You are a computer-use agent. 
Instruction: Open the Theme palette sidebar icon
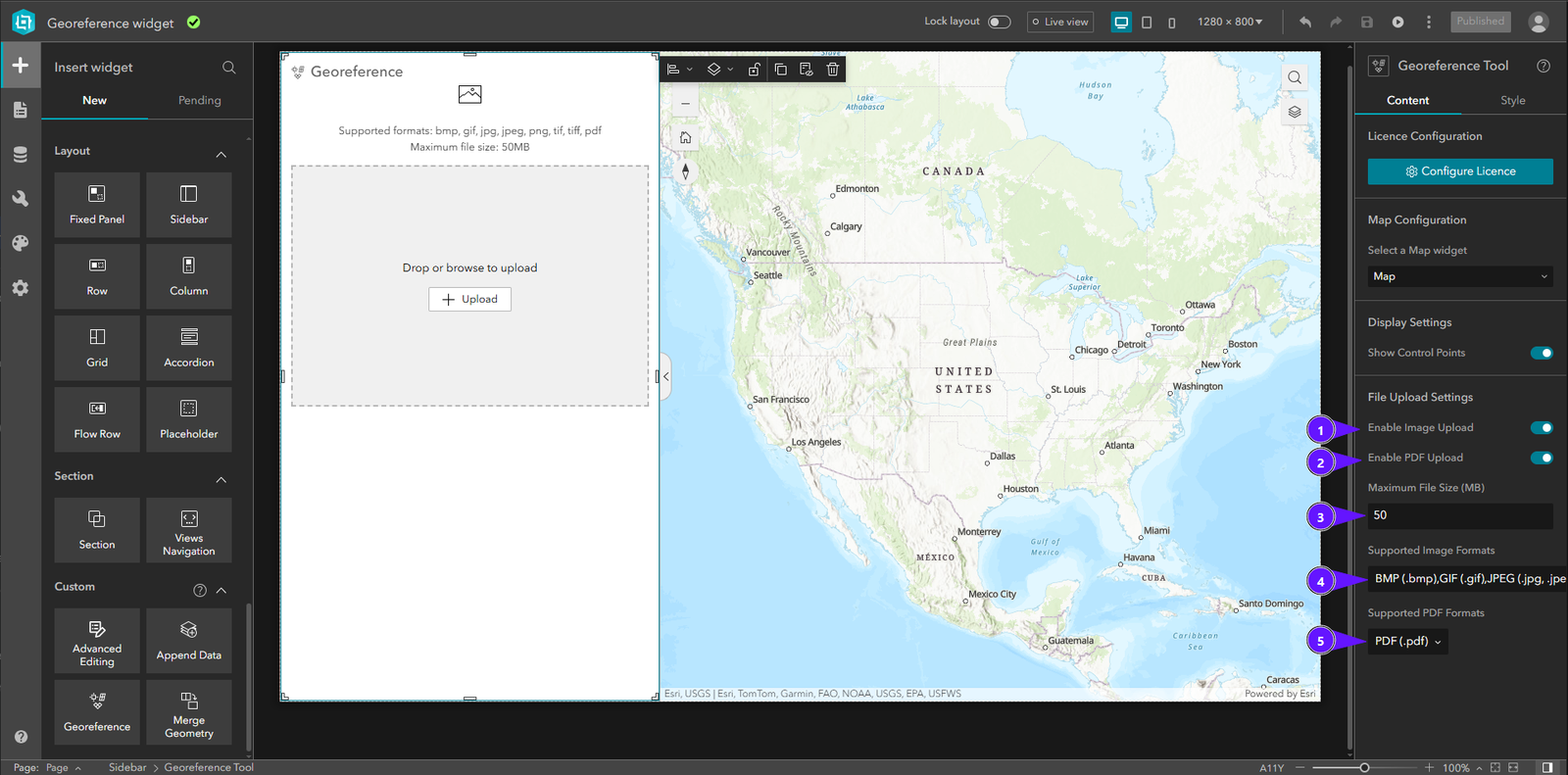pyautogui.click(x=20, y=243)
